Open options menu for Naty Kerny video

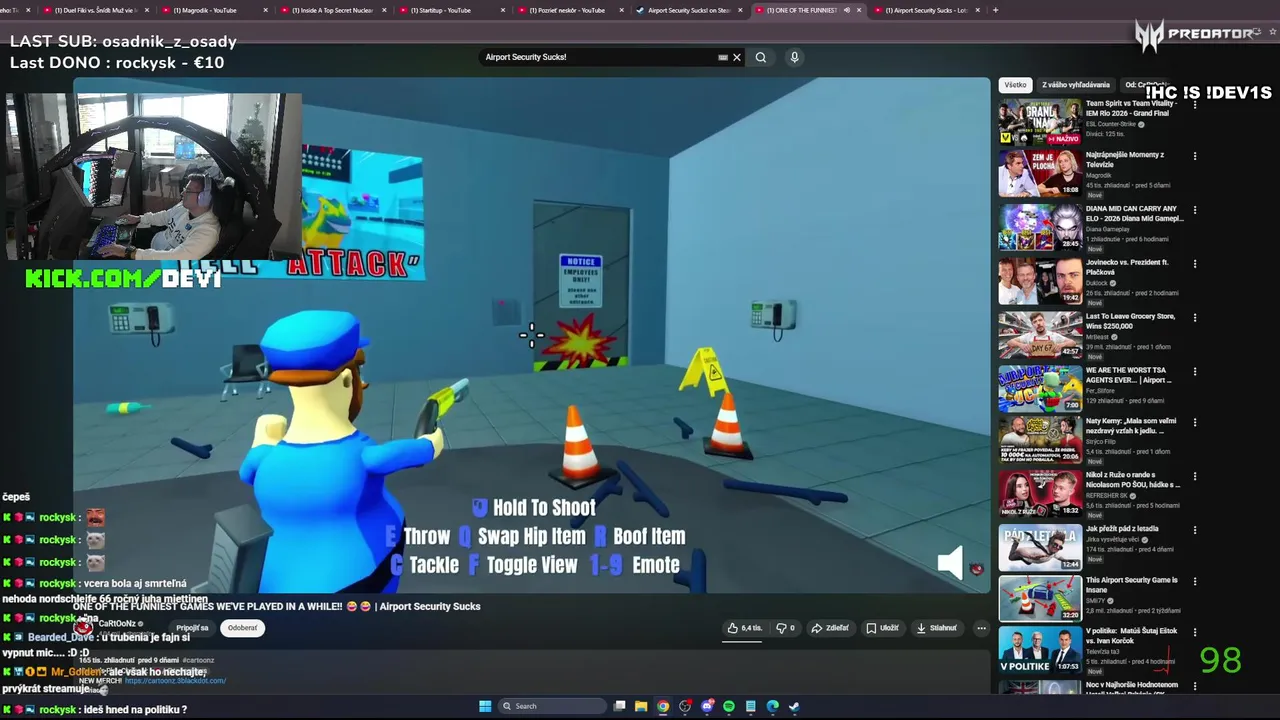click(1194, 422)
